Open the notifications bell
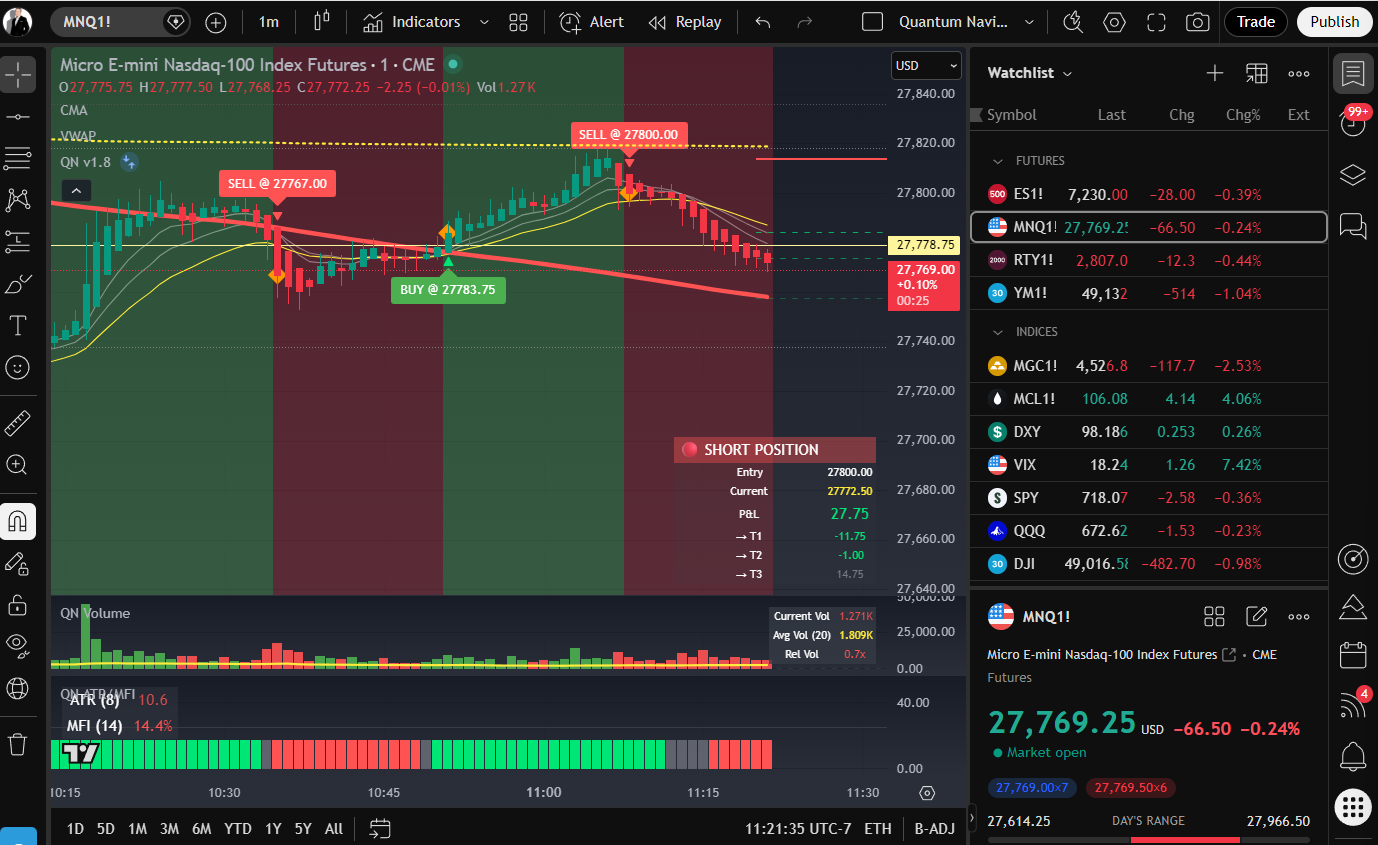1378x845 pixels. pyautogui.click(x=1353, y=755)
